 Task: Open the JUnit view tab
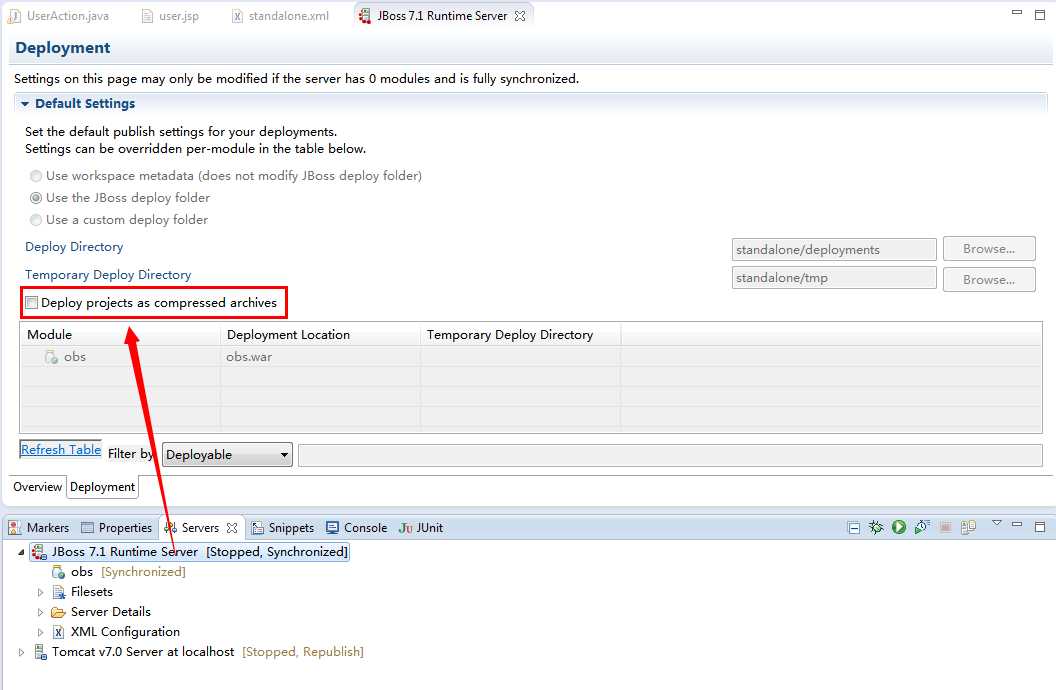click(x=421, y=528)
